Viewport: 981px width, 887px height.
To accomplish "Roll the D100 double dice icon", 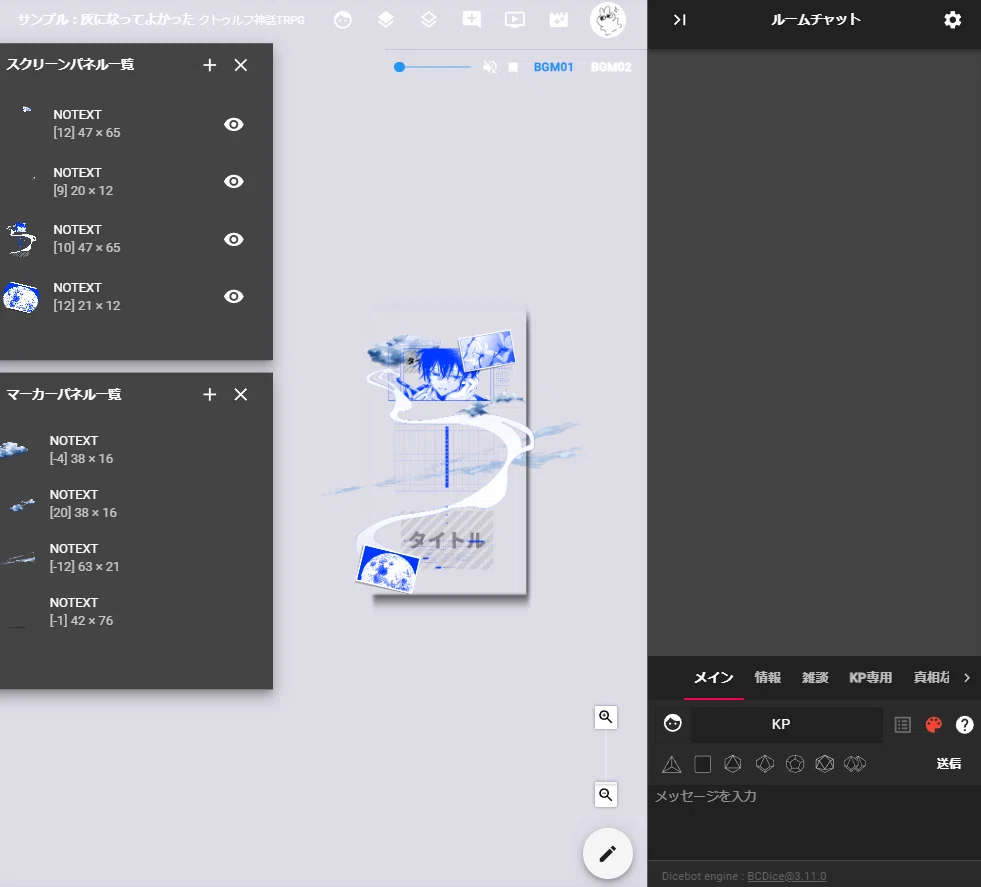I will tap(855, 764).
